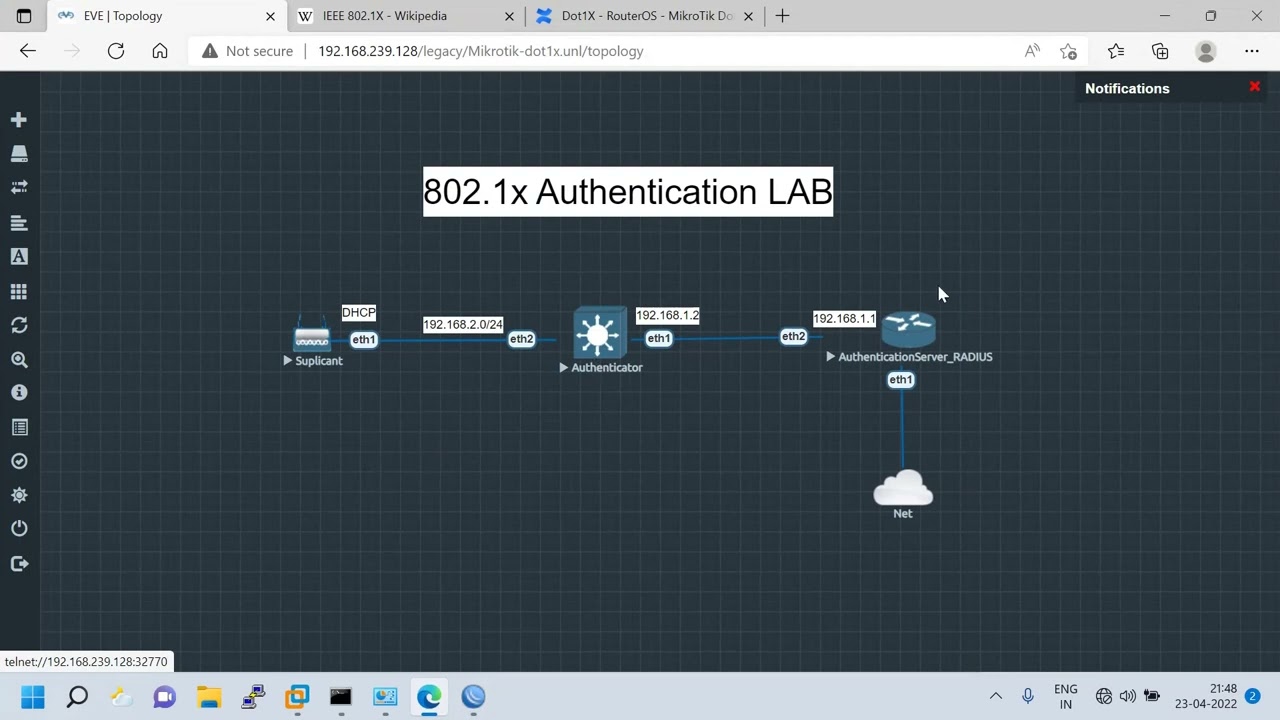The width and height of the screenshot is (1280, 720).
Task: Click the 192.168.1.1 text label
Action: 844,319
